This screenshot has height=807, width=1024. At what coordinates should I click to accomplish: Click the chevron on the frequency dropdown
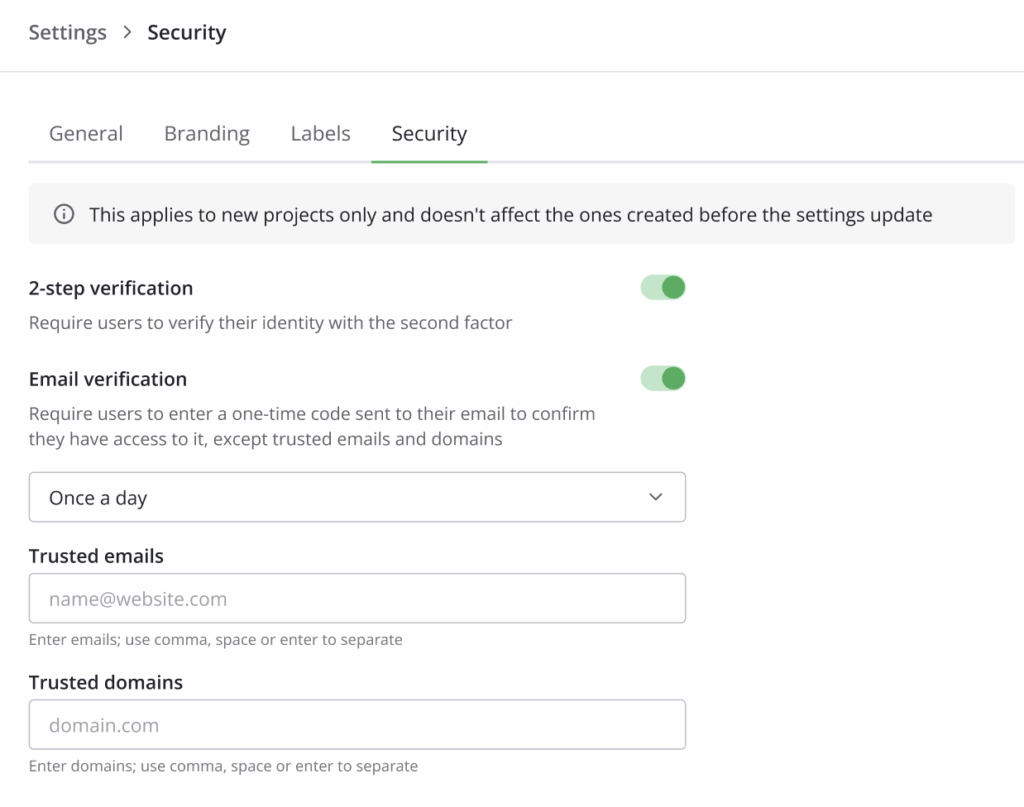pos(657,496)
